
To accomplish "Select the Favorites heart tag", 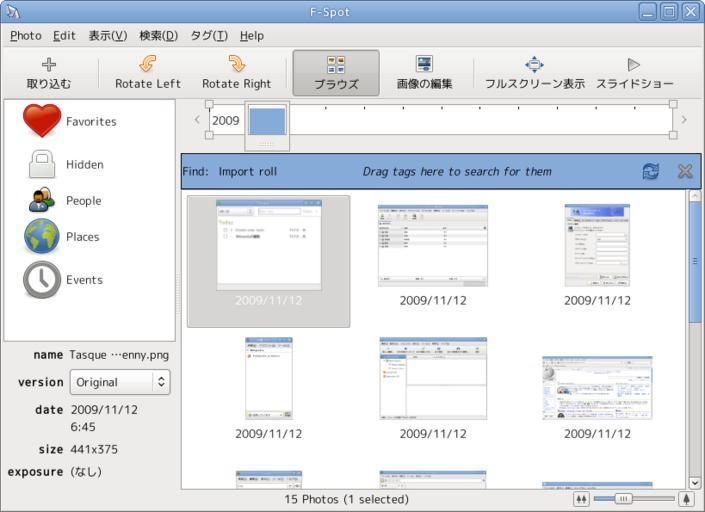I will pos(42,121).
